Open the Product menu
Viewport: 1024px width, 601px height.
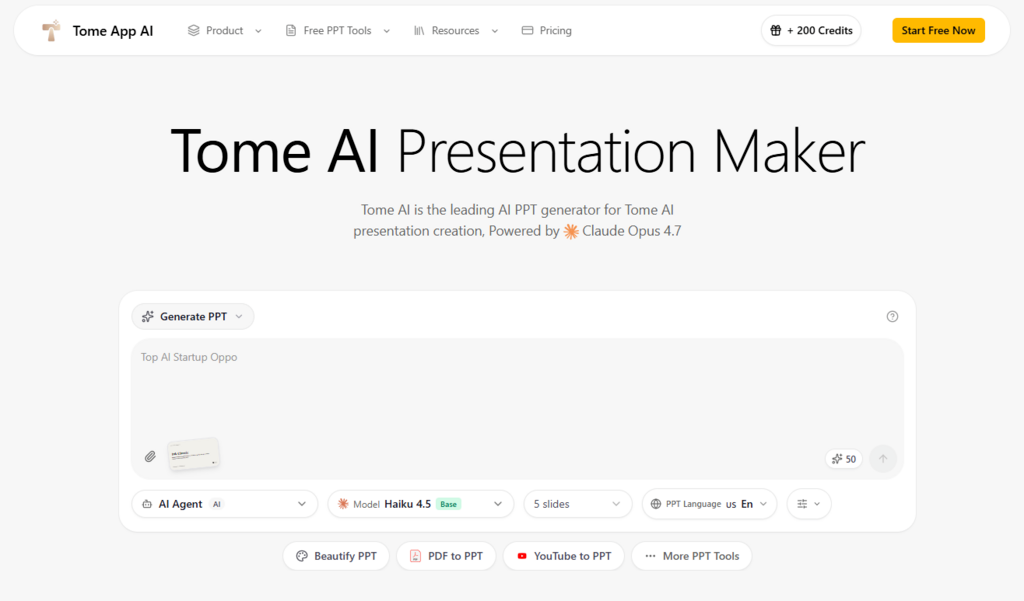pyautogui.click(x=225, y=31)
